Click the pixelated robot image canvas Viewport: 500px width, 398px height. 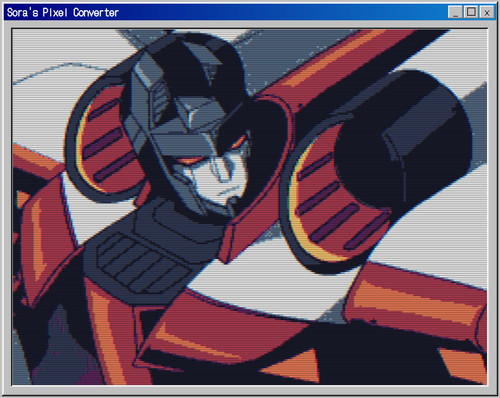[x=250, y=207]
